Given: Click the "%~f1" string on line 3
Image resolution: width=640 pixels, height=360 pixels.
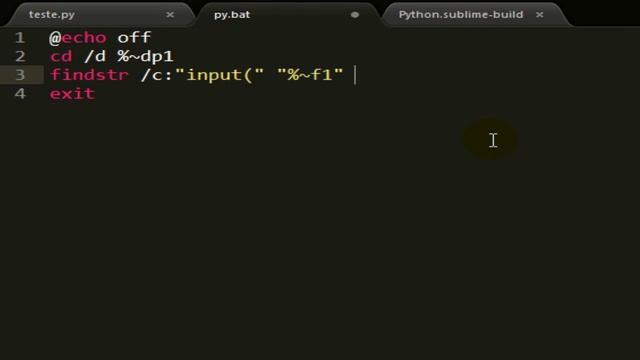Looking at the screenshot, I should [x=310, y=75].
